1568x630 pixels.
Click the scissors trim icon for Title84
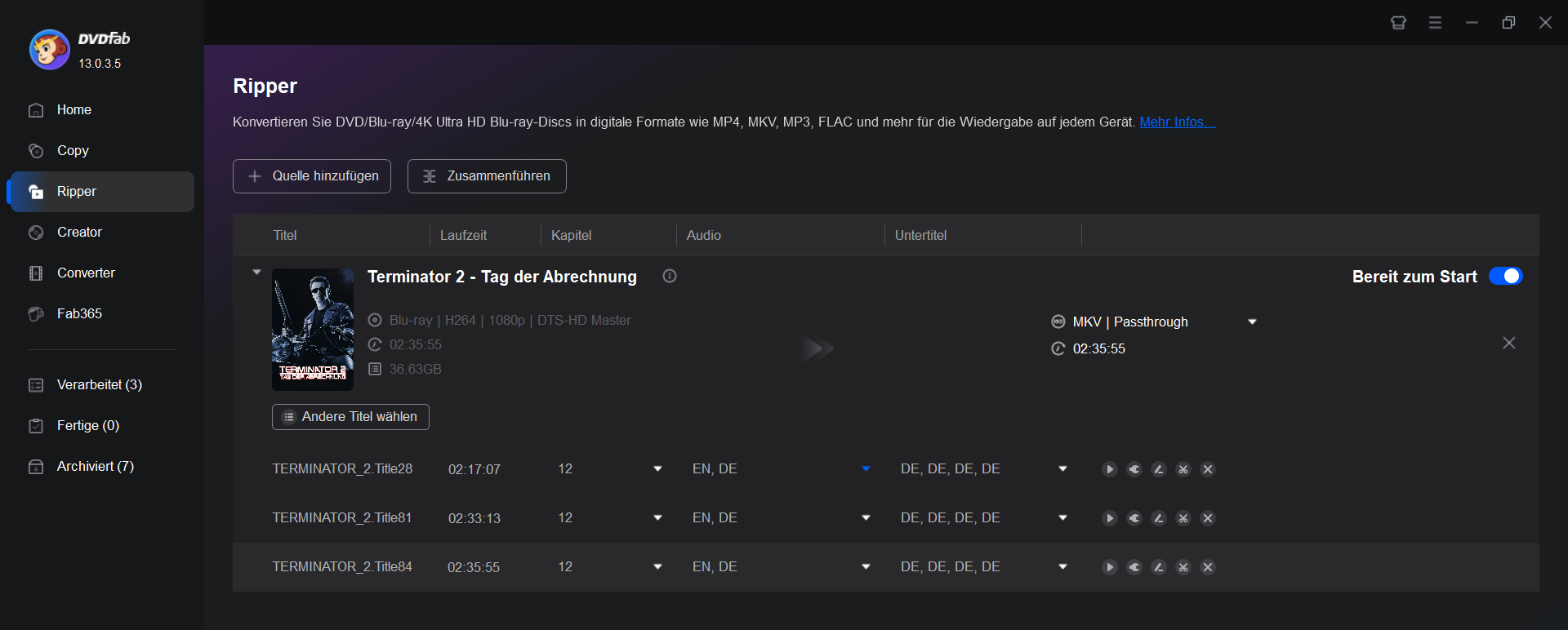(1183, 567)
